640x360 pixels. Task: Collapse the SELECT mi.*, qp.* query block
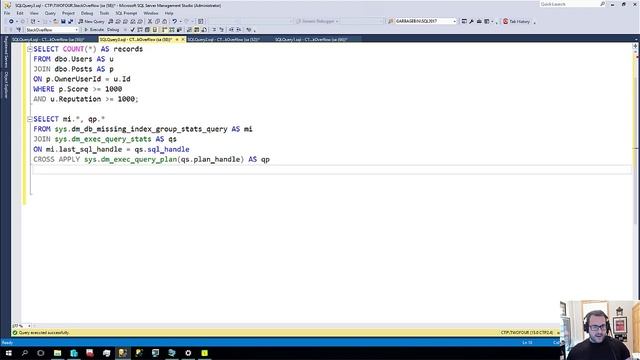point(30,119)
